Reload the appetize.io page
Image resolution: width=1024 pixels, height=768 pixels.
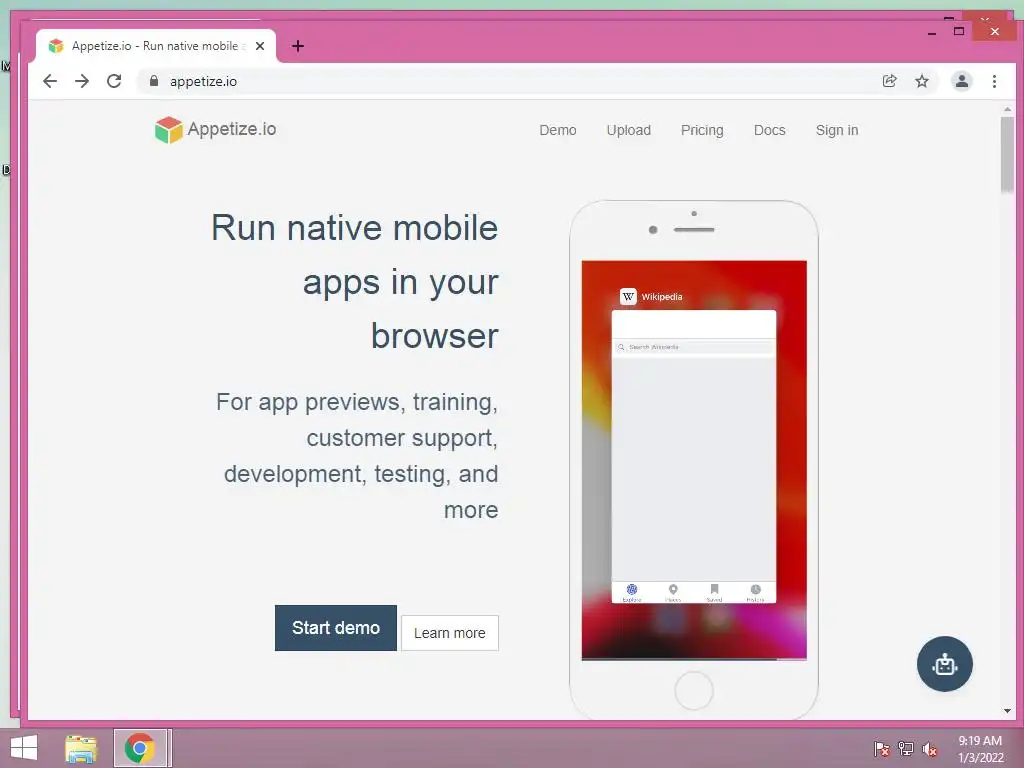(114, 81)
